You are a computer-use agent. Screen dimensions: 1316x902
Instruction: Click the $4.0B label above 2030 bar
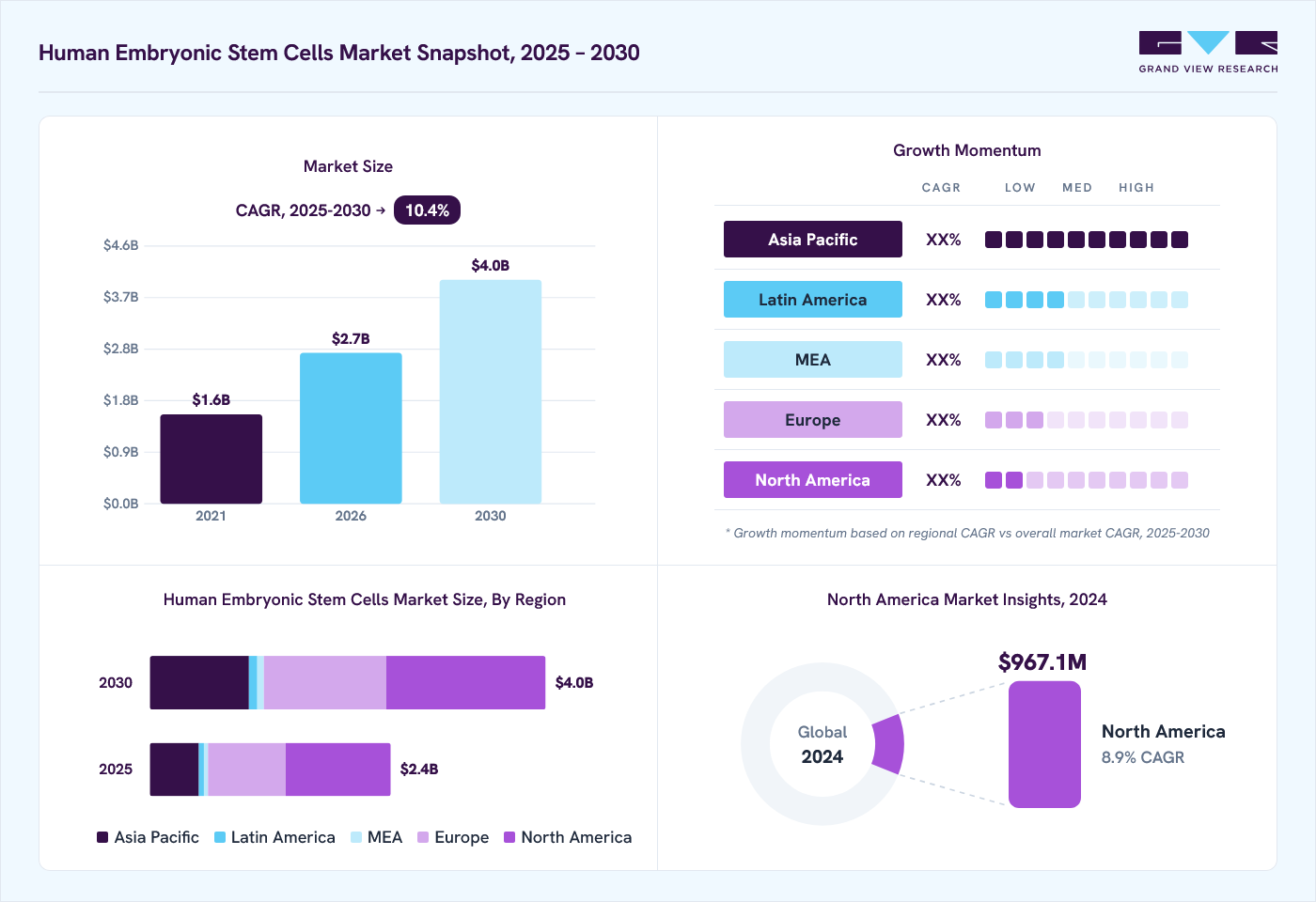pyautogui.click(x=491, y=266)
